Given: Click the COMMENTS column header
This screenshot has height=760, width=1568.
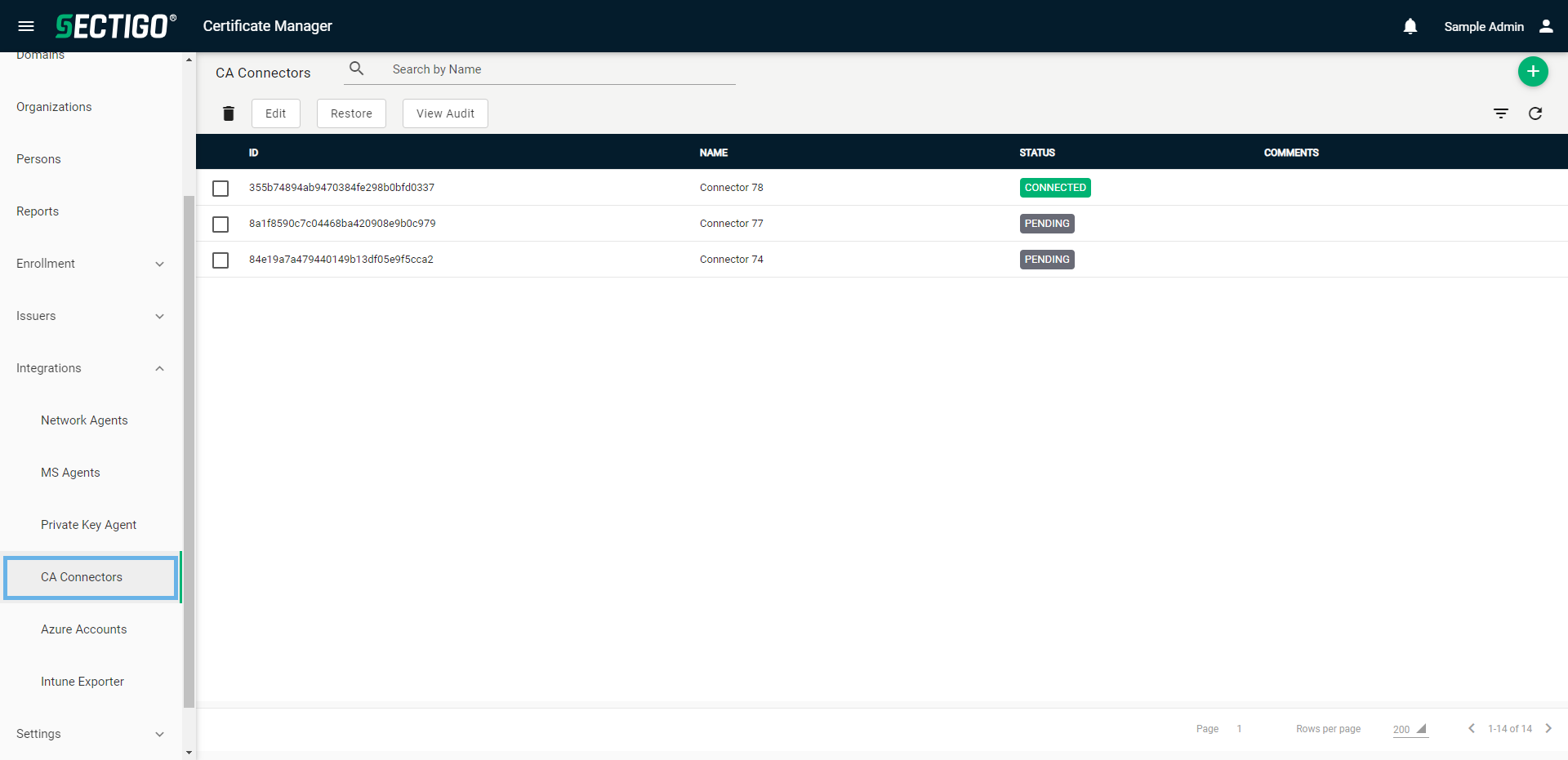Looking at the screenshot, I should pyautogui.click(x=1291, y=153).
